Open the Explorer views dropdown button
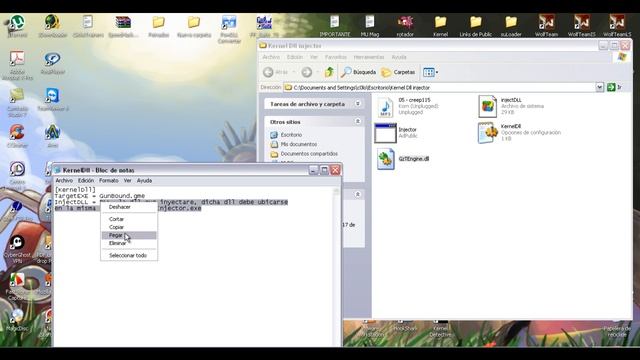Viewport: 640px width, 360px height. 431,72
